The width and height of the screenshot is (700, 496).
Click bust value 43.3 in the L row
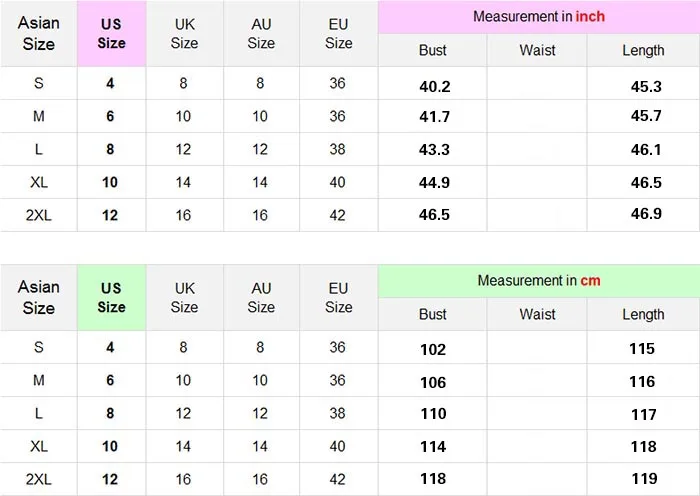(x=434, y=149)
